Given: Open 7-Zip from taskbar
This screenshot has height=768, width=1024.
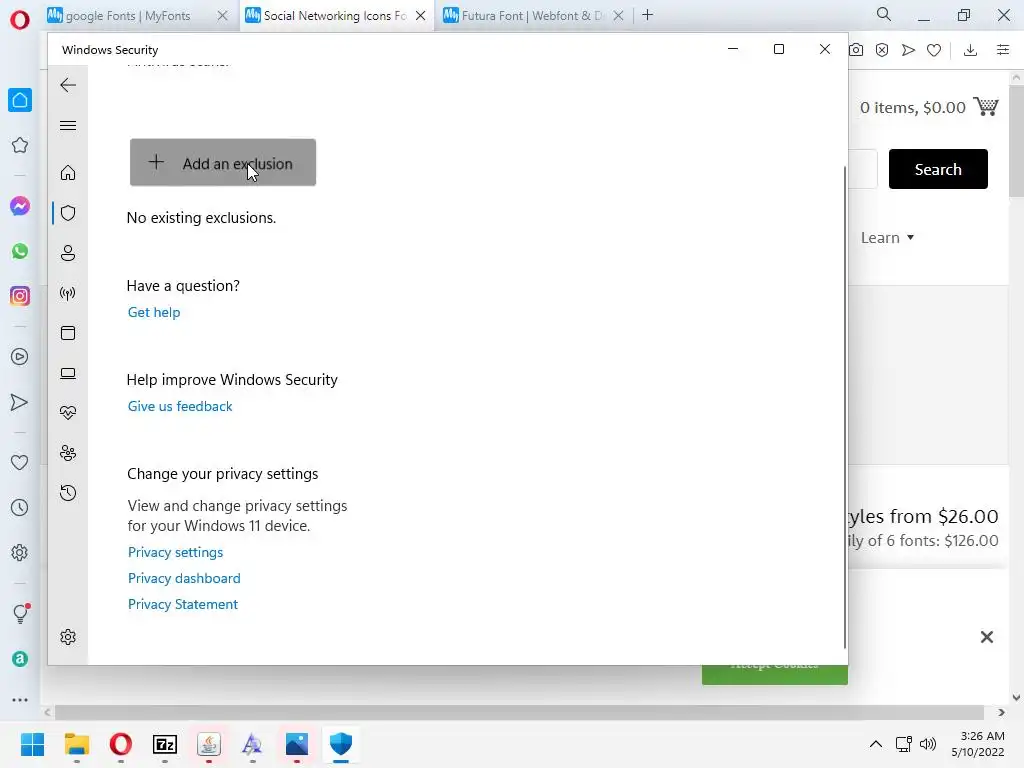Looking at the screenshot, I should coord(165,744).
